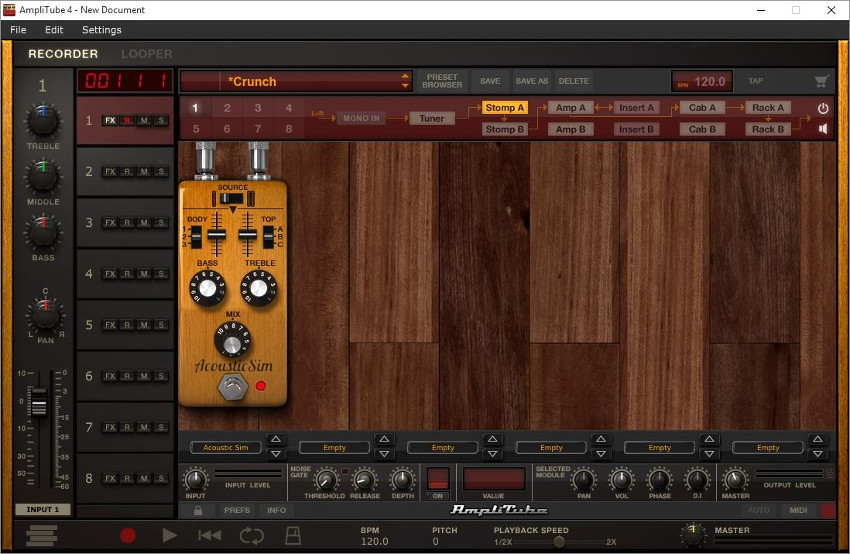850x554 pixels.
Task: Click the record button in transport
Action: [127, 536]
